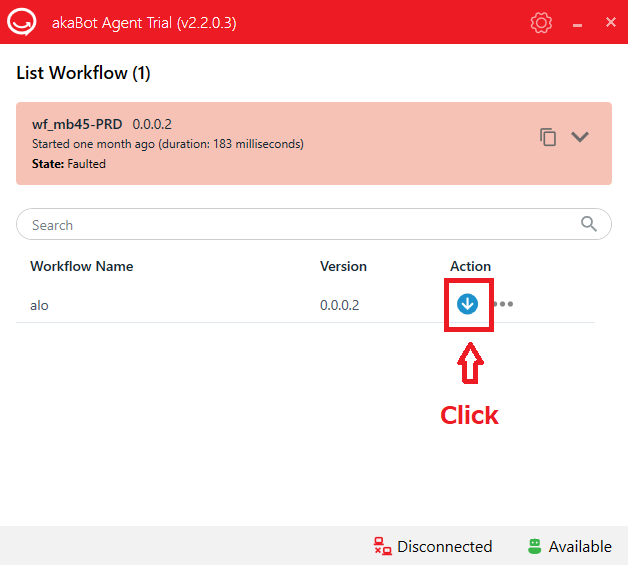Select the alo workflow name
This screenshot has width=628, height=565.
(39, 305)
